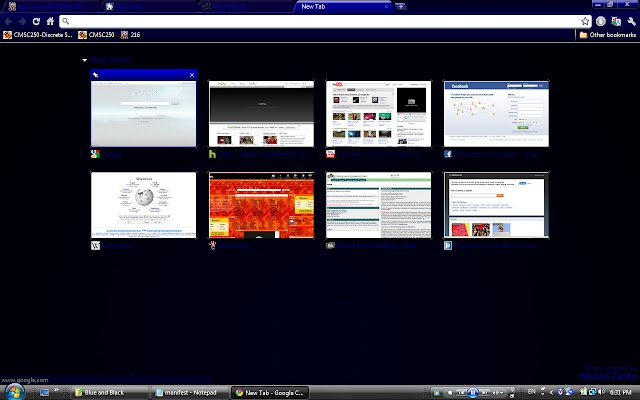Screen dimensions: 640x400
Task: Open the EN language indicator
Action: tap(531, 392)
